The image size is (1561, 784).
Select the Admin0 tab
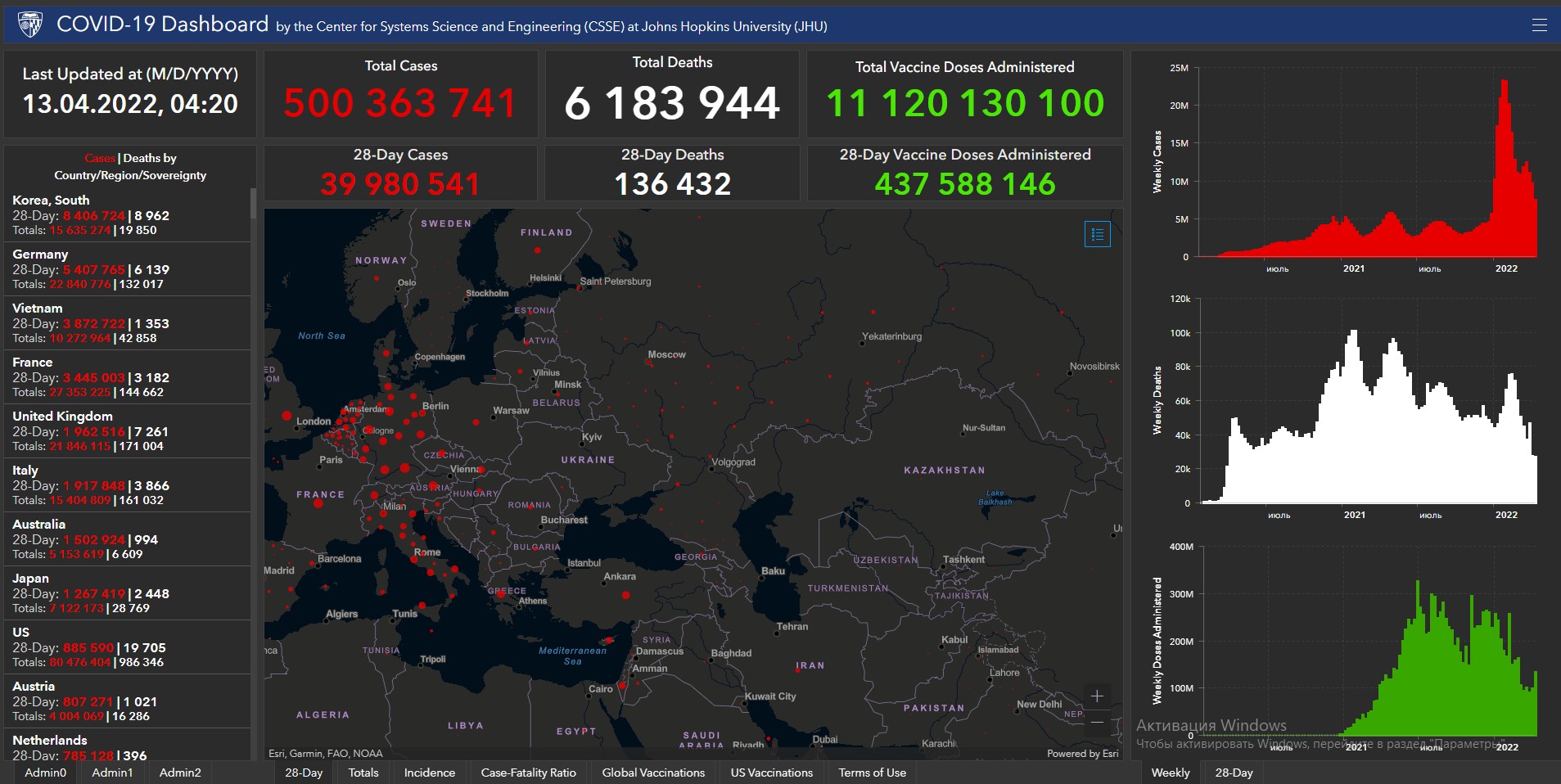(45, 773)
